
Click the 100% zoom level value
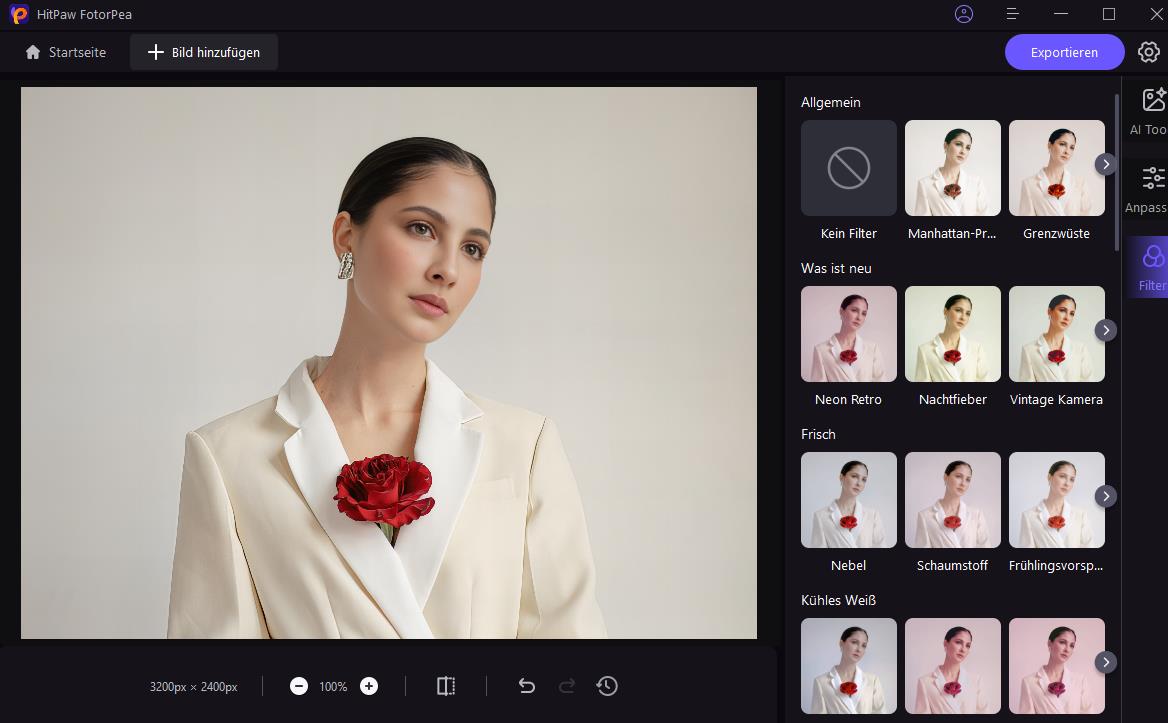[333, 687]
